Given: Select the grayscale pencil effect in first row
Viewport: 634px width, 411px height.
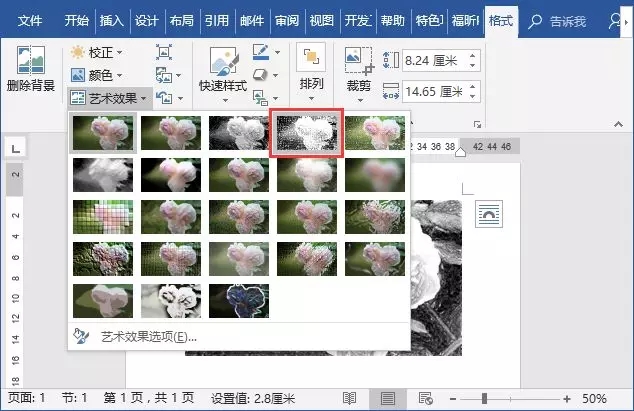Looking at the screenshot, I should [239, 133].
